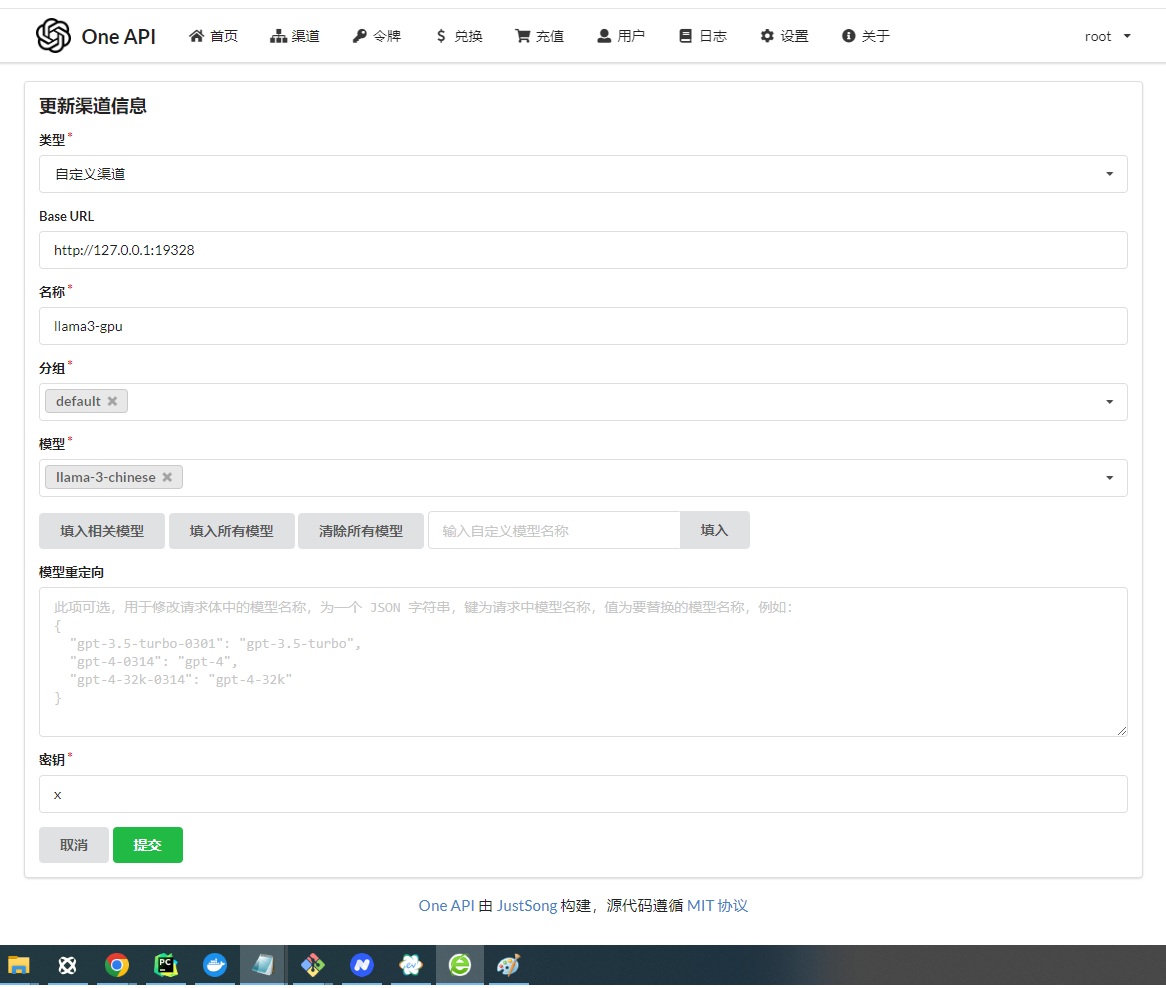Expand the 分组 group dropdown arrow
The image size is (1166, 988).
[1109, 402]
